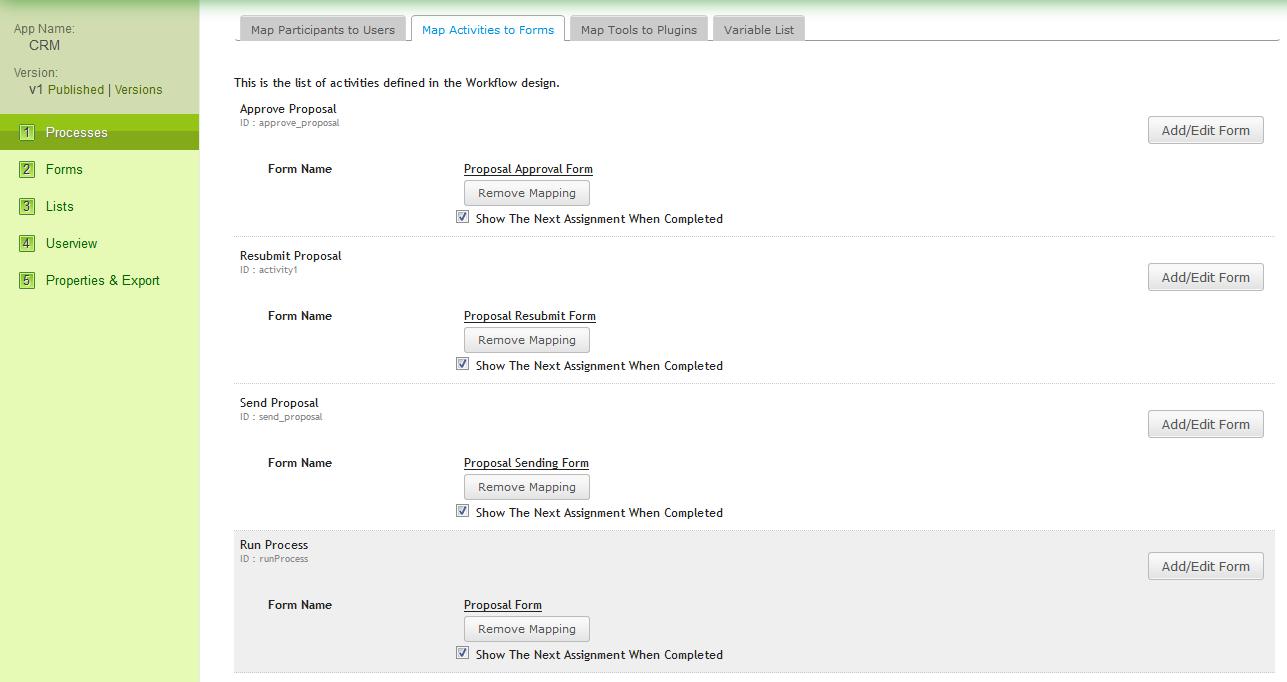
Task: Uncheck Show Next Assignment for Approve Proposal
Action: coord(462,217)
